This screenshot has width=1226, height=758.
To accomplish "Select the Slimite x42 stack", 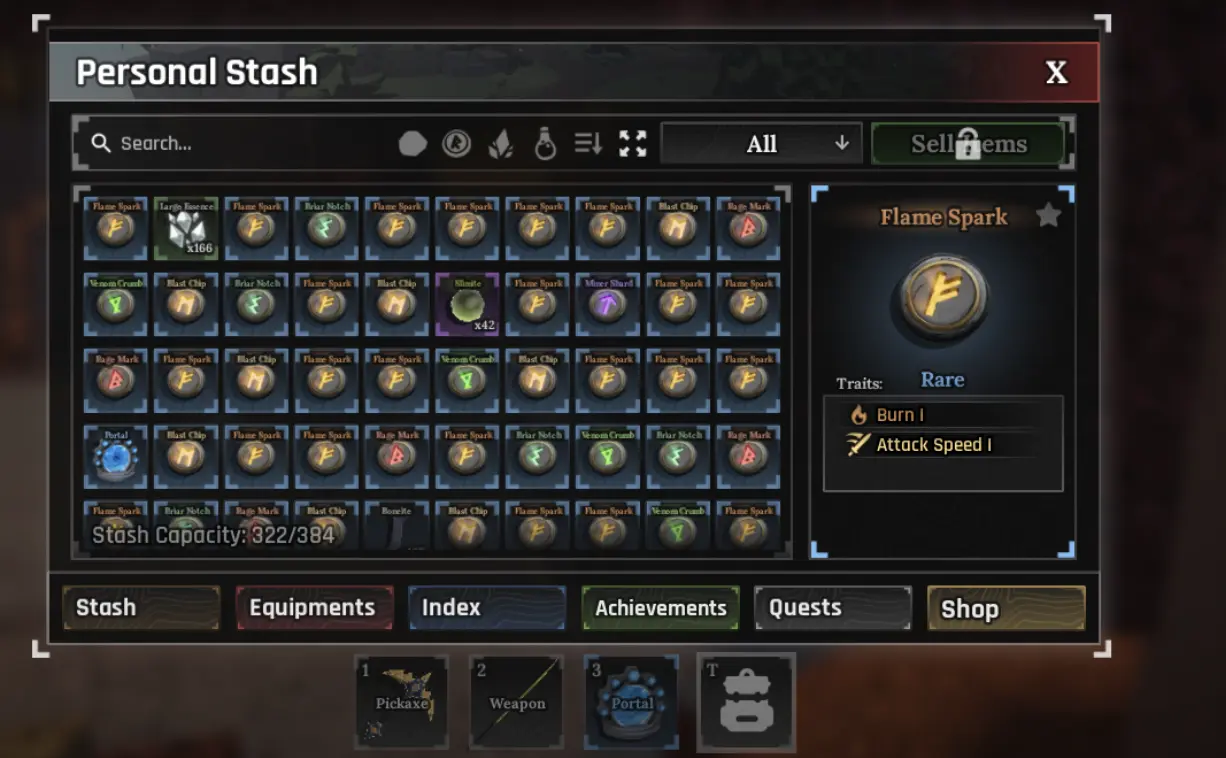I will point(466,305).
